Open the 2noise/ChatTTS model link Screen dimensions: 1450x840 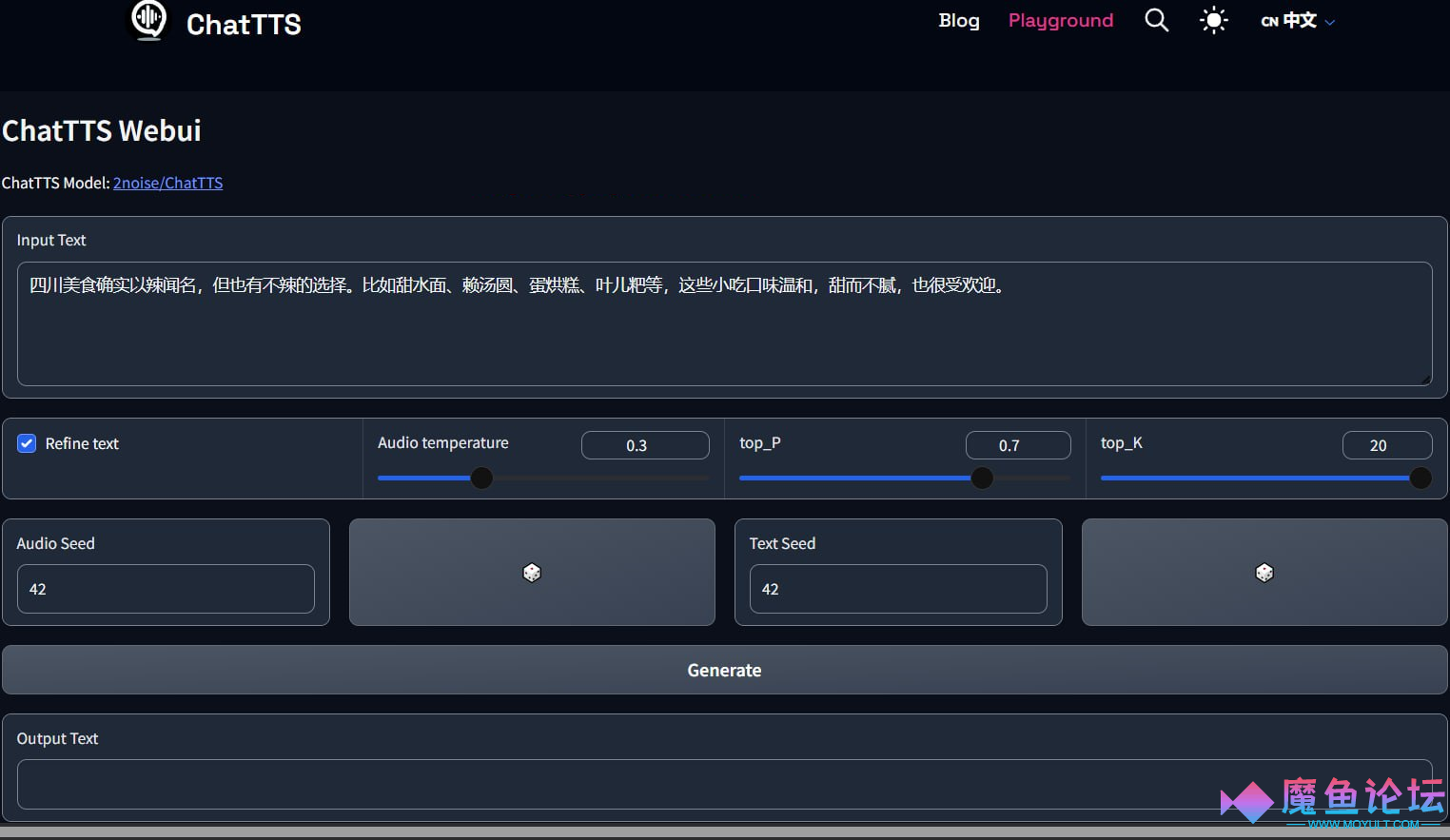click(x=167, y=183)
